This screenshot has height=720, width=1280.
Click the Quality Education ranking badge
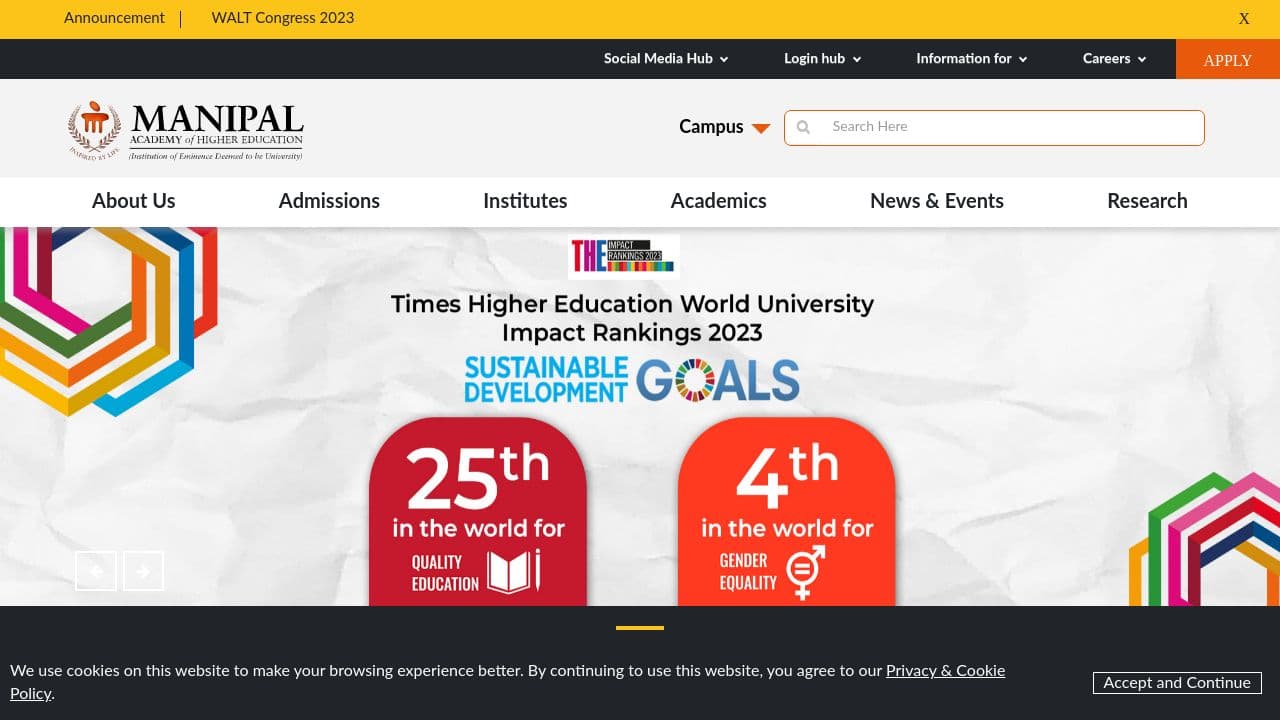tap(477, 510)
